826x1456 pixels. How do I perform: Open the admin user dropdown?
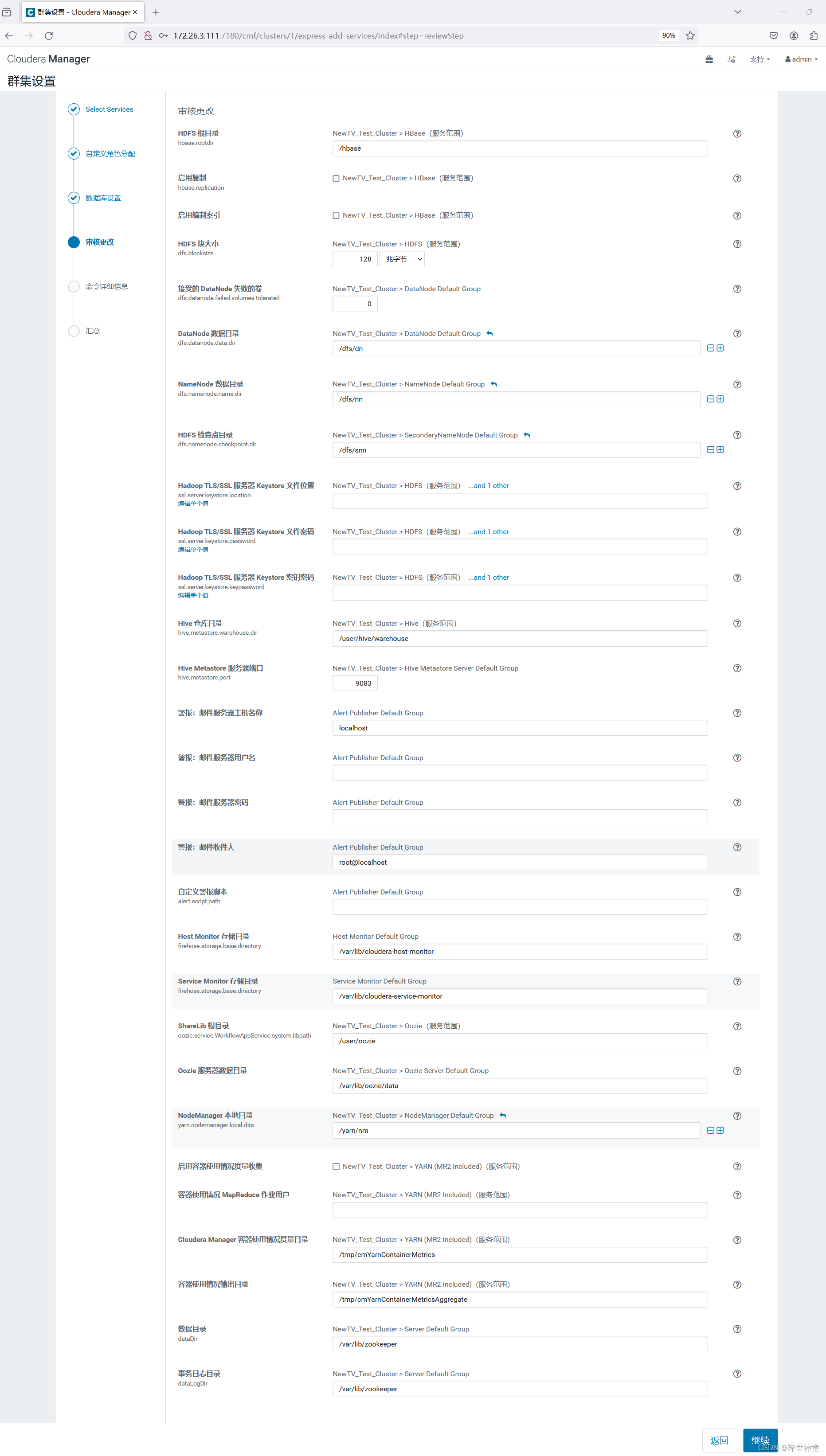(x=801, y=59)
